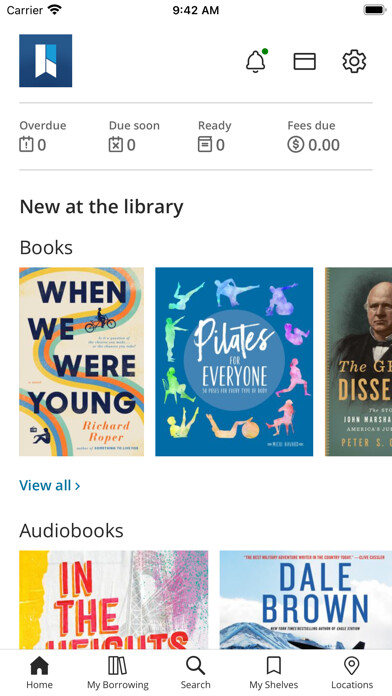Select the In the Heights audiobook cover

(x=114, y=600)
